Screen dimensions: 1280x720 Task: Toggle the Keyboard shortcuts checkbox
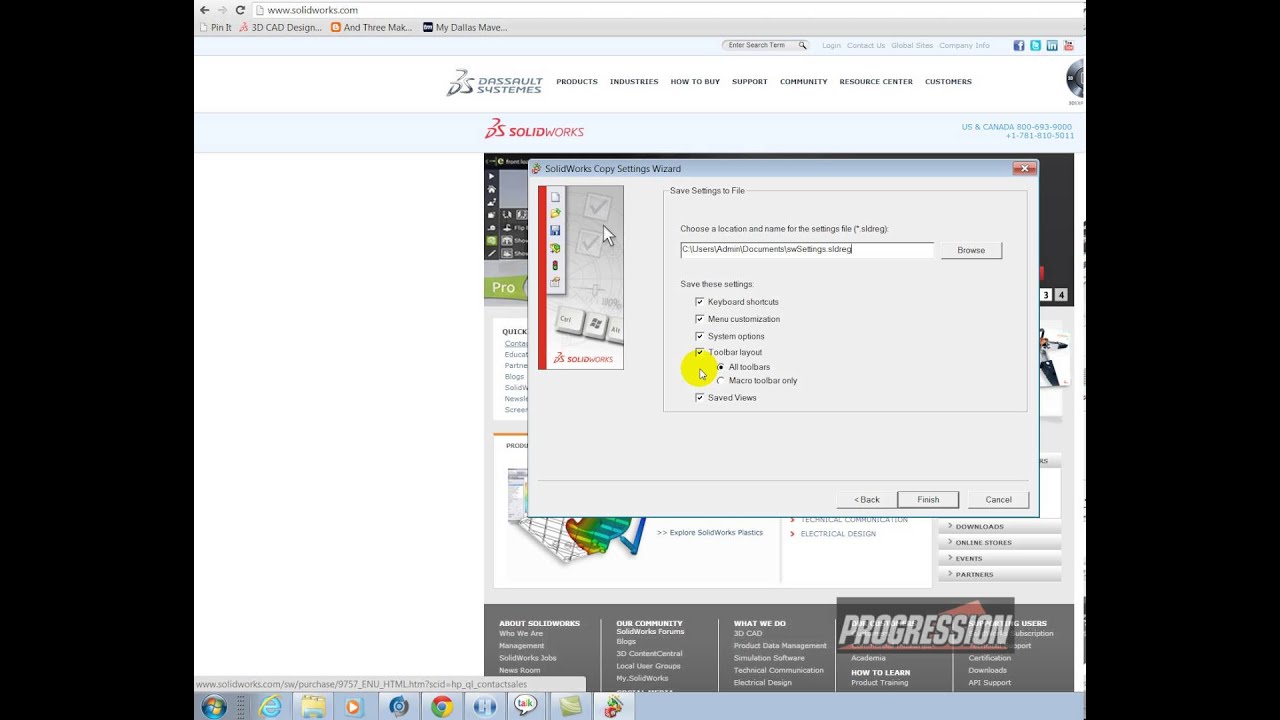[700, 301]
